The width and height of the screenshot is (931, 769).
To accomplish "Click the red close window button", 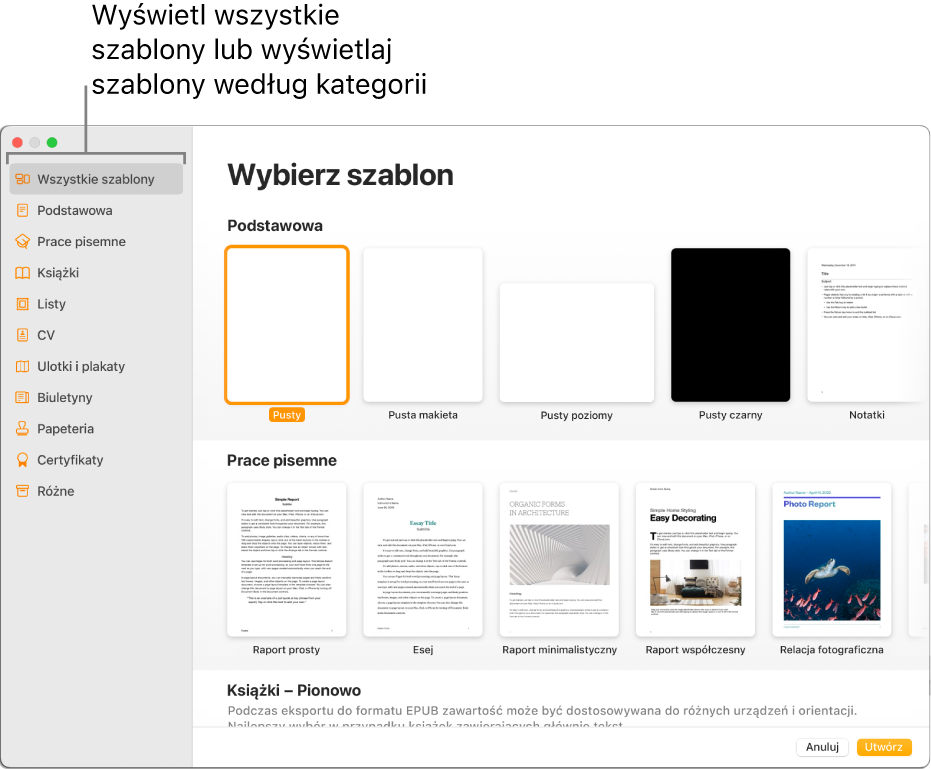I will click(x=17, y=143).
